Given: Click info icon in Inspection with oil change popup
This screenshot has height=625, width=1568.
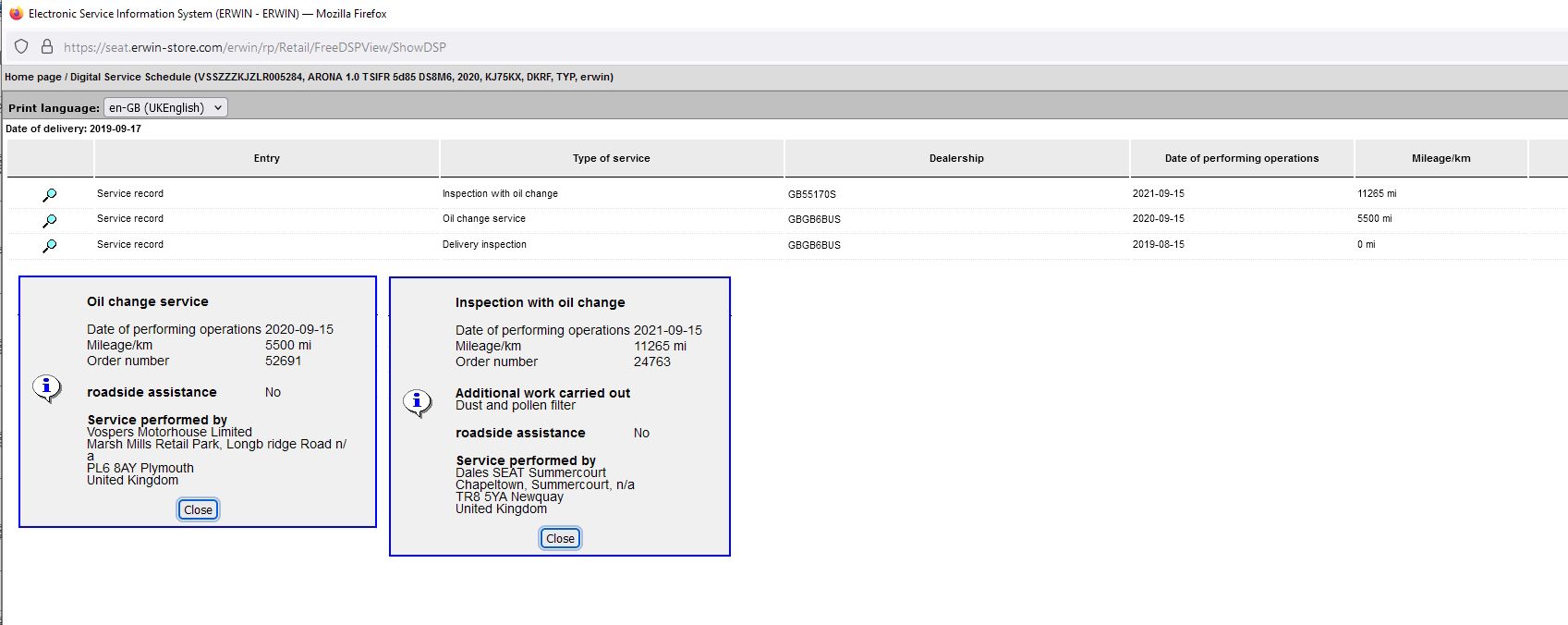Looking at the screenshot, I should (x=417, y=402).
